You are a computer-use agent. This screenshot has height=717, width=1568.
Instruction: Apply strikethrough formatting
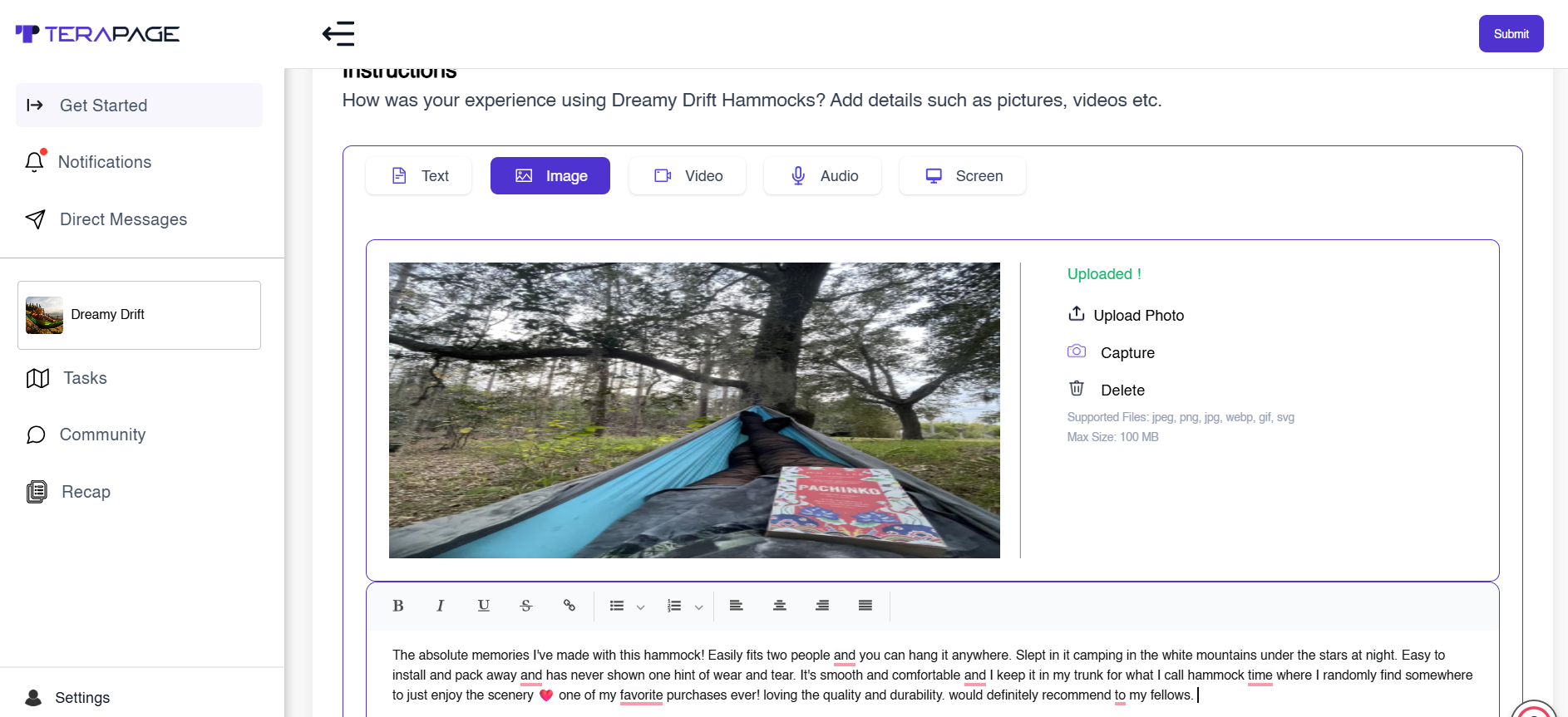click(525, 606)
